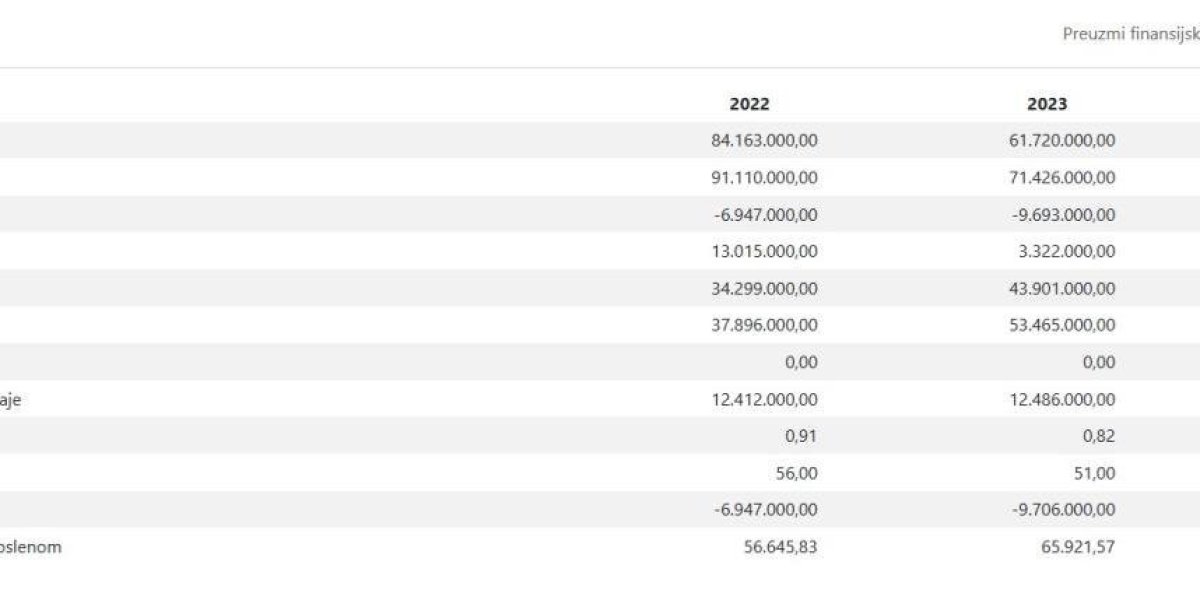Select the -9.706.000,00 cell
Screen dimensions: 1200x600
1064,510
